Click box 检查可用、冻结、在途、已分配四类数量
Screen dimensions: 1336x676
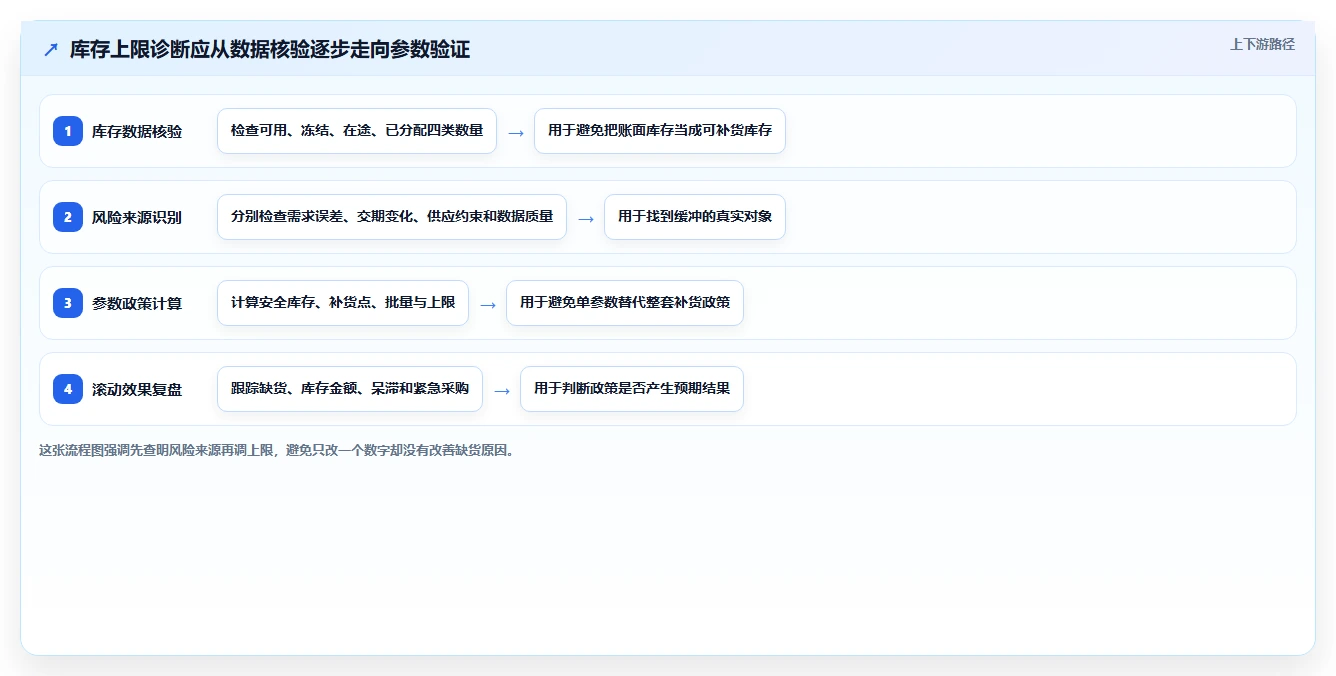[357, 131]
